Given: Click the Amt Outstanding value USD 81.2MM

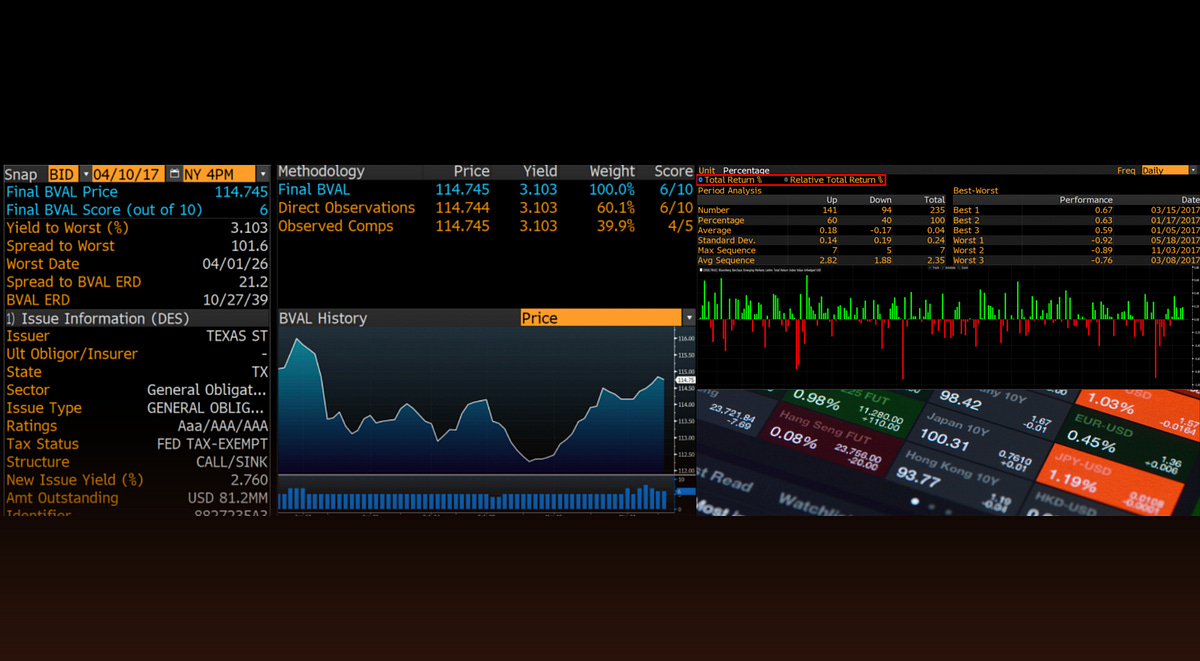Looking at the screenshot, I should point(228,498).
